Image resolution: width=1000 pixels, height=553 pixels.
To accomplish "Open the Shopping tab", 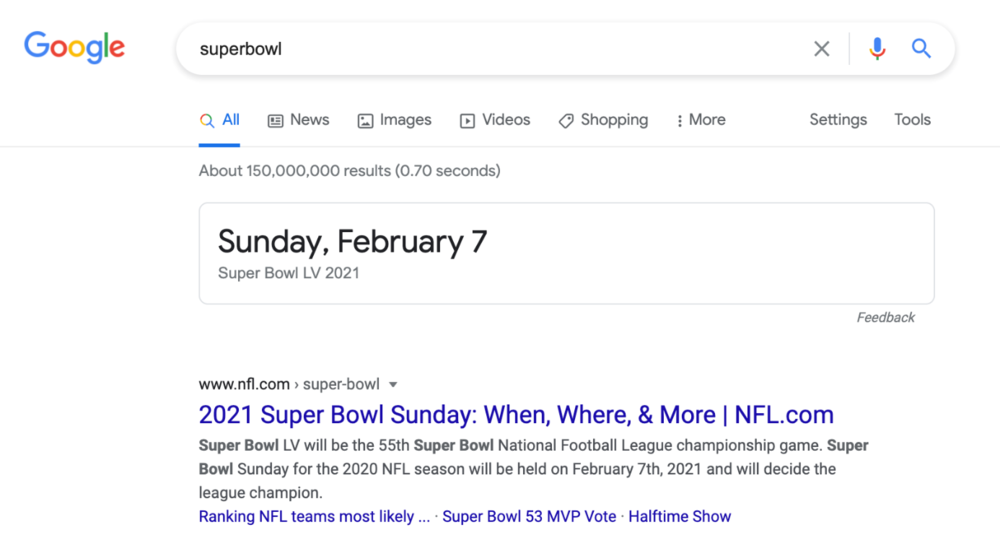I will pos(603,120).
